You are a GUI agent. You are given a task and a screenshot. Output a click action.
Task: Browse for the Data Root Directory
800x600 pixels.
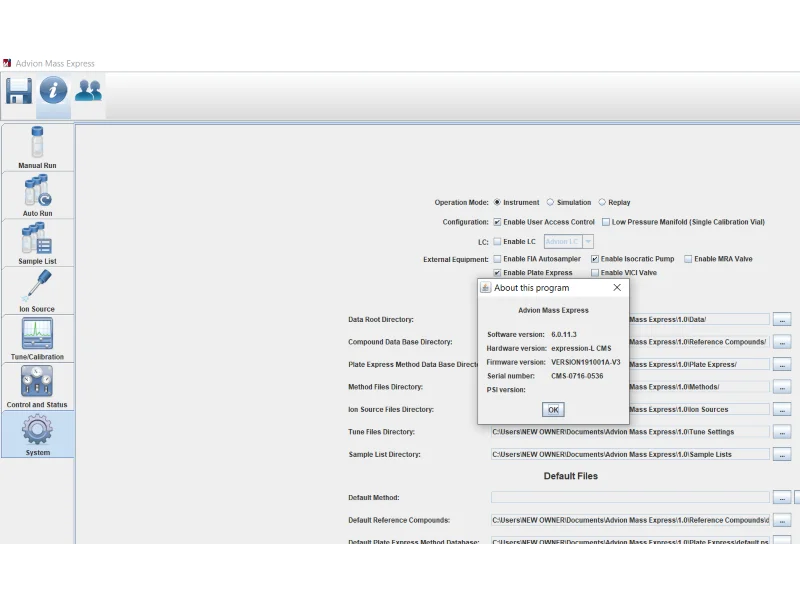781,319
